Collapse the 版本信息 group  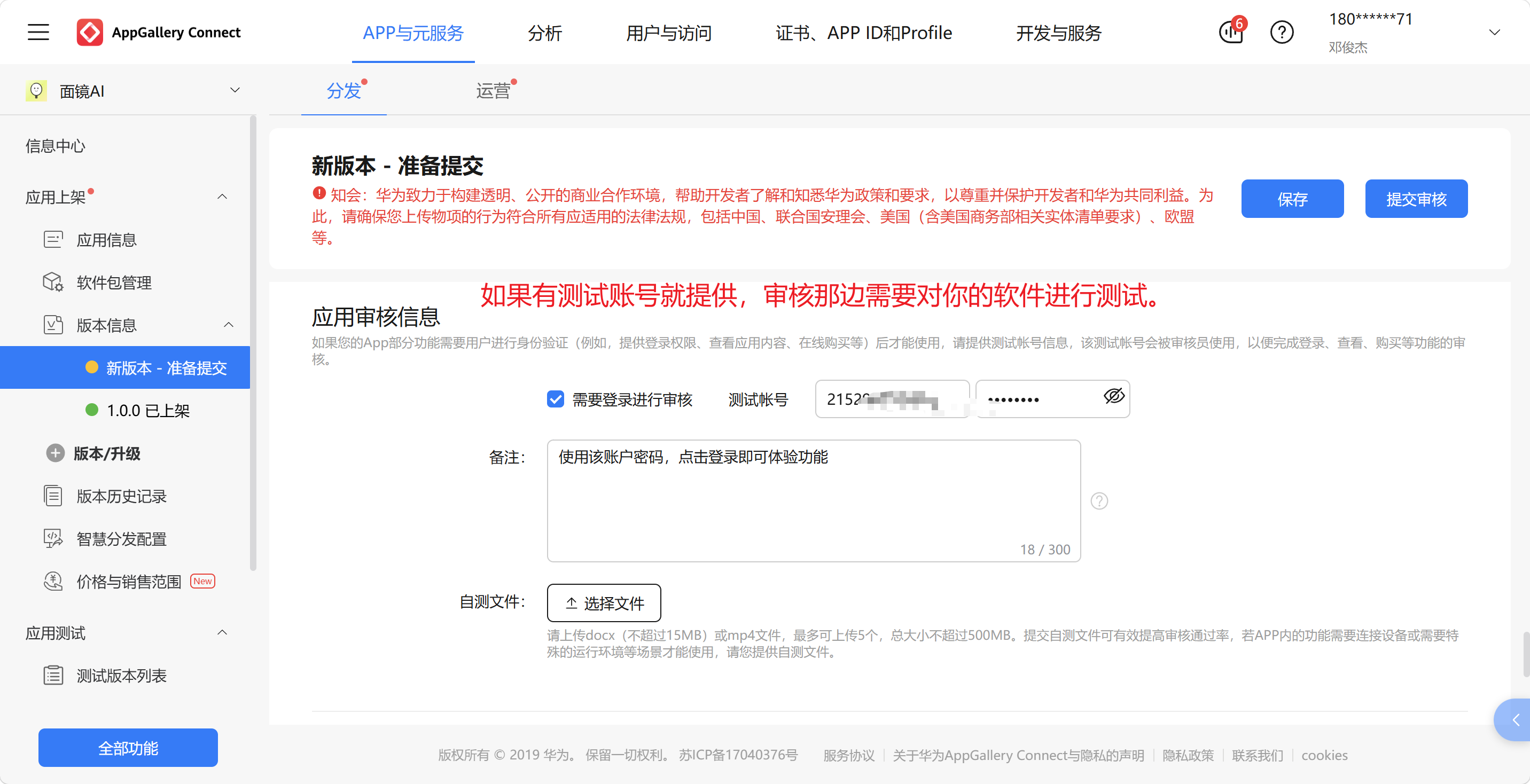(x=229, y=325)
